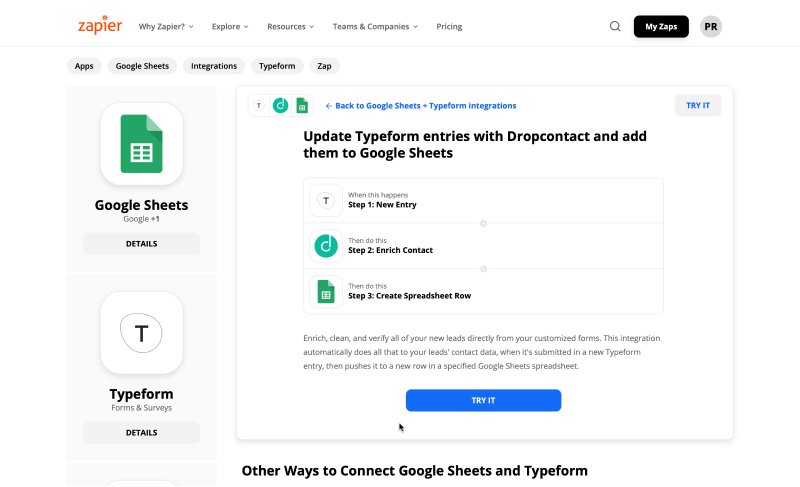Screen dimensions: 800x487
Task: Click Dropcontact icon in Step 2 row
Action: tap(326, 246)
